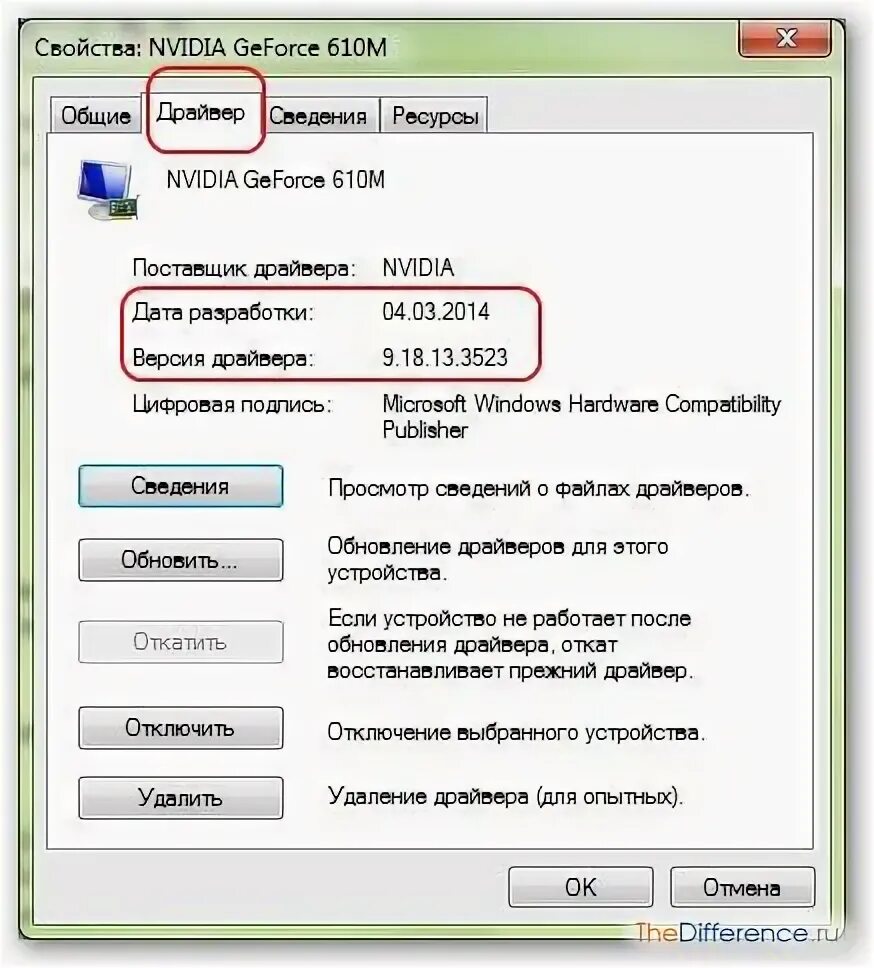Go to the Ресурсы tab
This screenshot has height=968, width=874.
435,115
